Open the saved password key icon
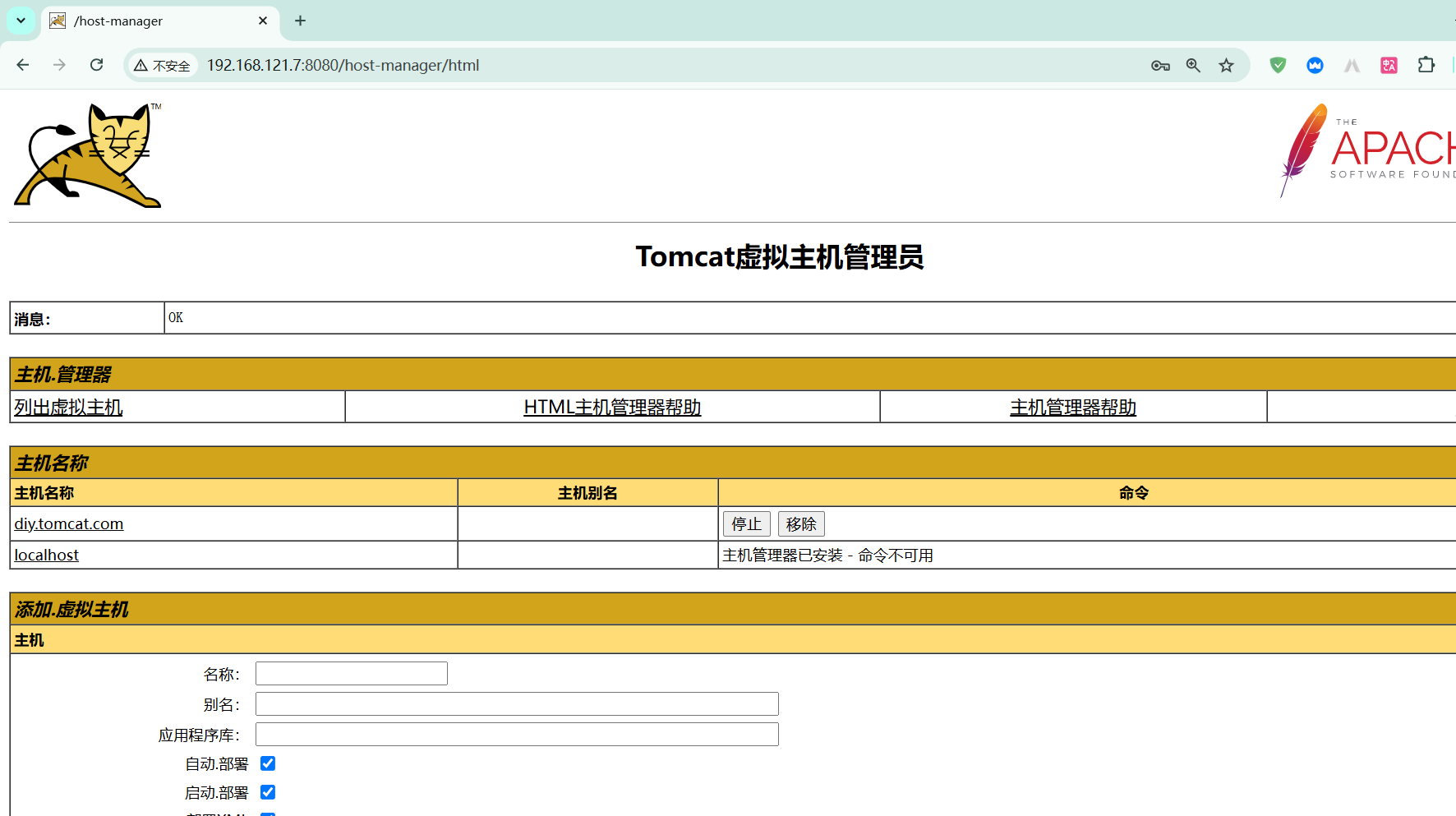 (1160, 66)
